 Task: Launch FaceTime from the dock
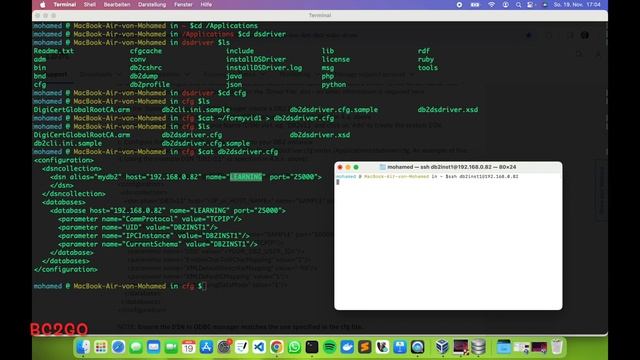(x=171, y=347)
